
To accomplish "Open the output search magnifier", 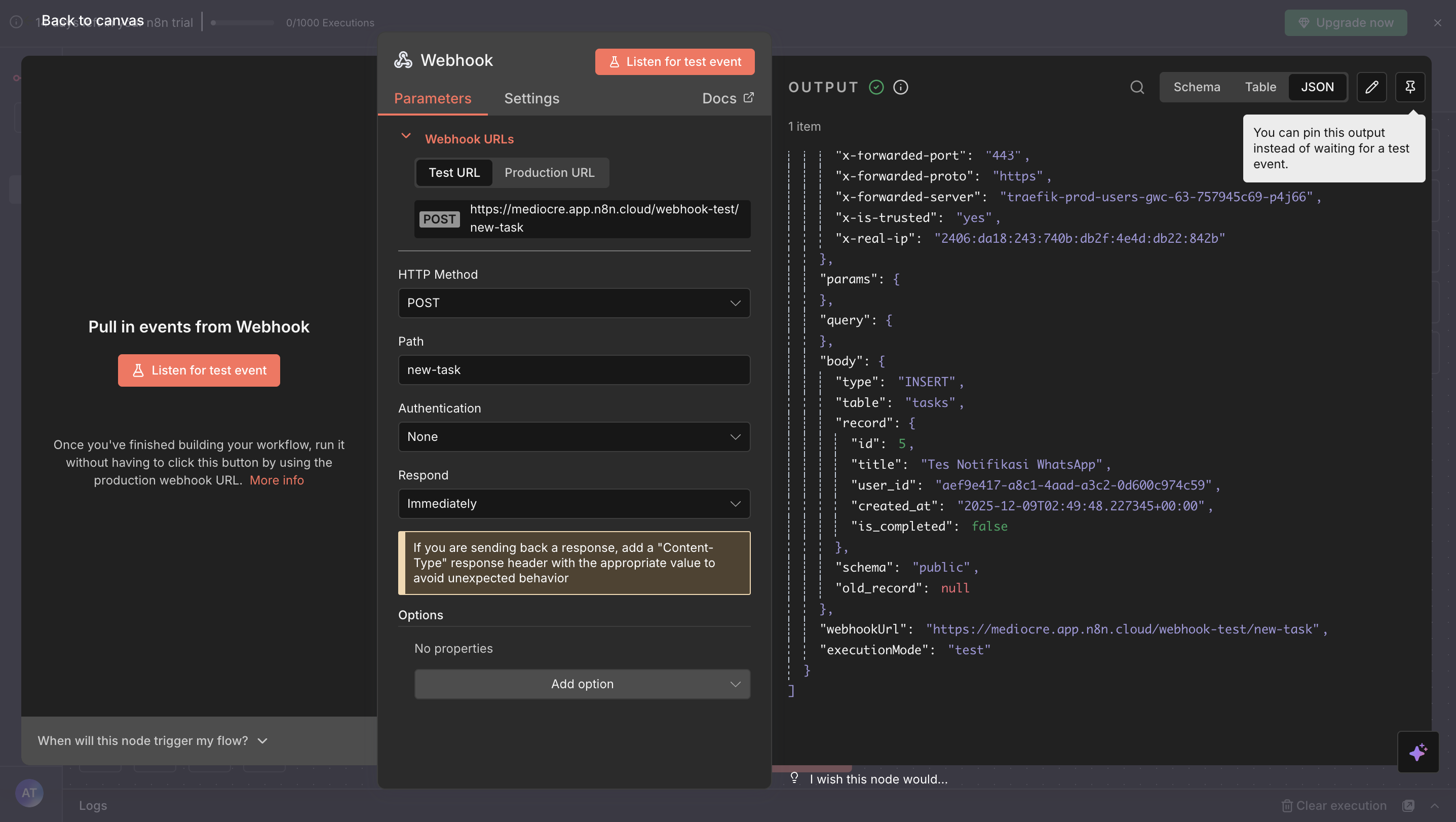I will [x=1137, y=87].
